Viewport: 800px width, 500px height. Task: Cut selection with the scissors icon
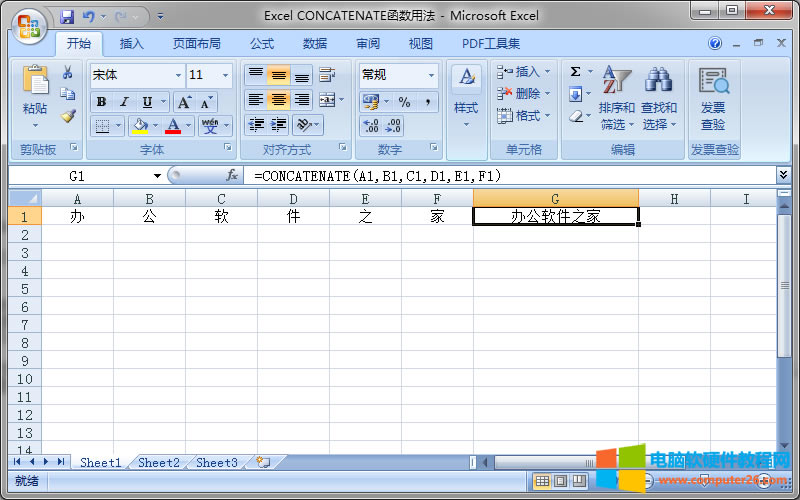(x=67, y=72)
